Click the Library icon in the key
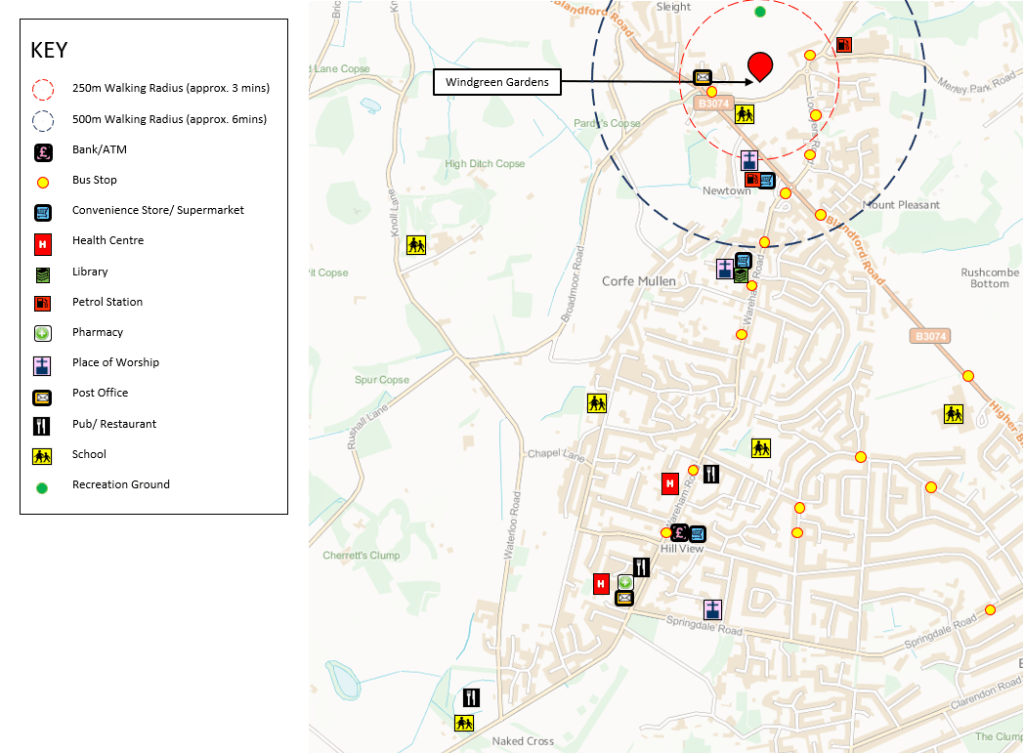Screen dimensions: 1024x753 (43, 273)
